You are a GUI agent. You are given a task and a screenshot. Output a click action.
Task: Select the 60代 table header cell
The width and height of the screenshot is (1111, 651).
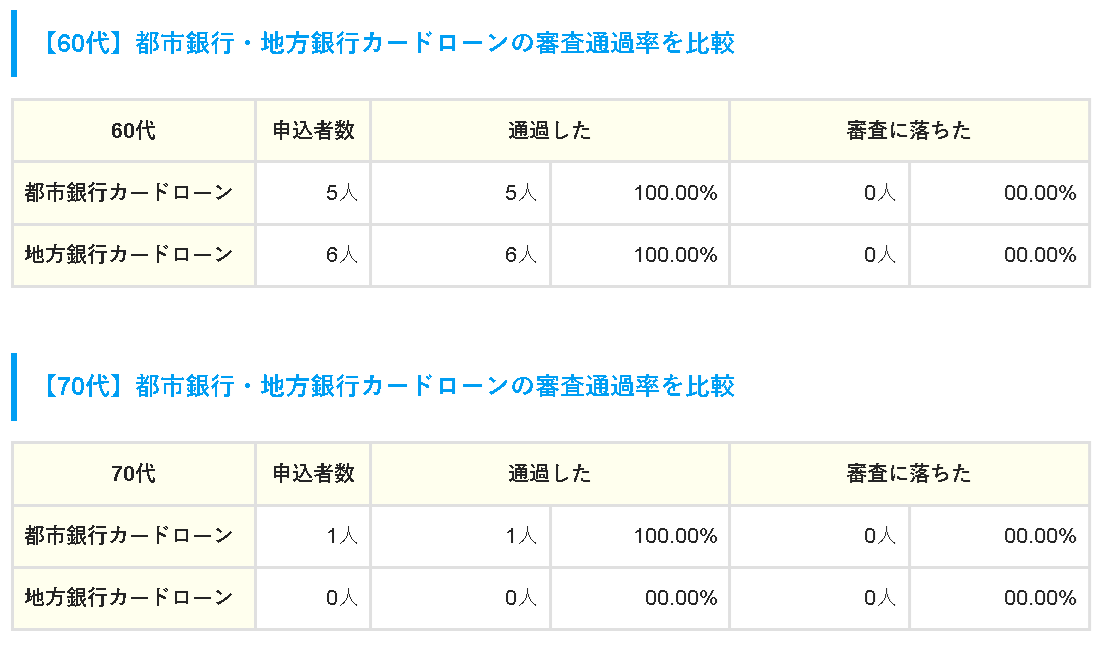coord(133,131)
